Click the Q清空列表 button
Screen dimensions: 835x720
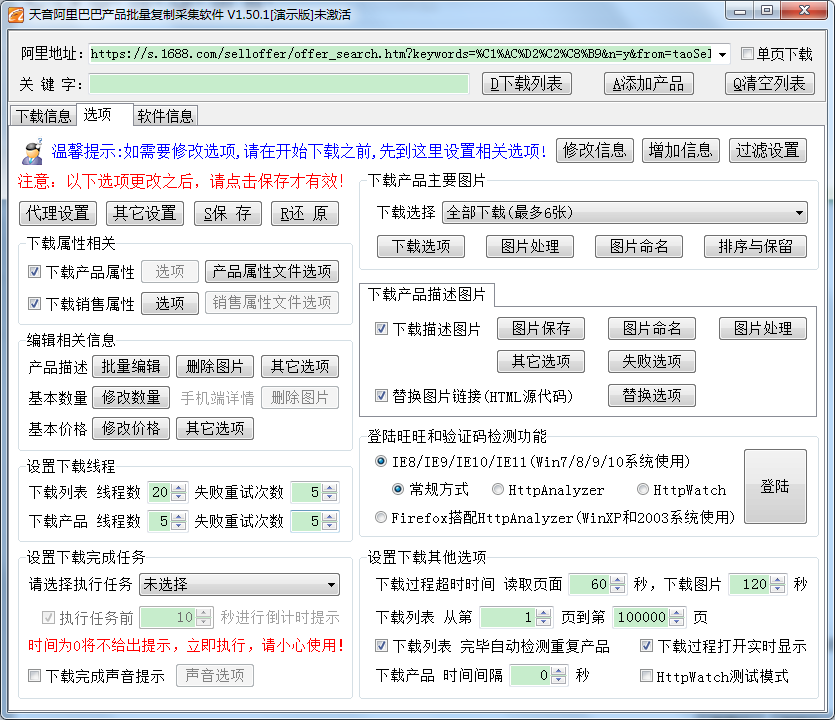click(x=769, y=84)
